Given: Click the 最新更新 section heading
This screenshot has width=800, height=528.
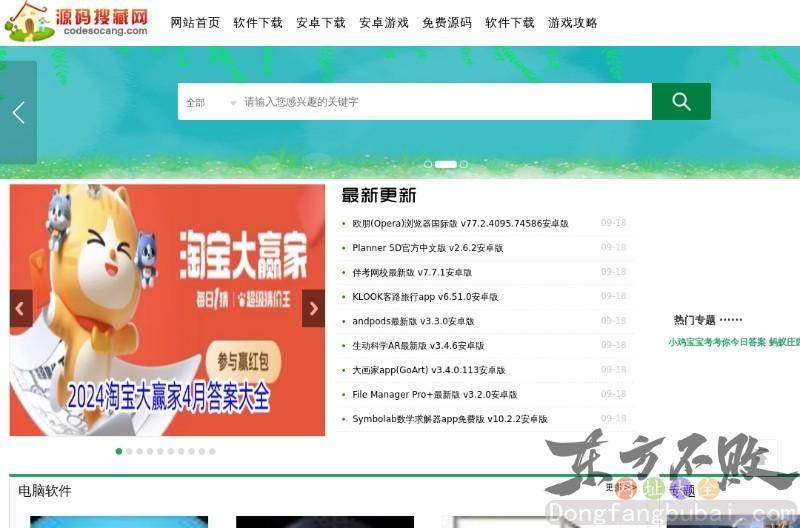Looking at the screenshot, I should point(379,195).
